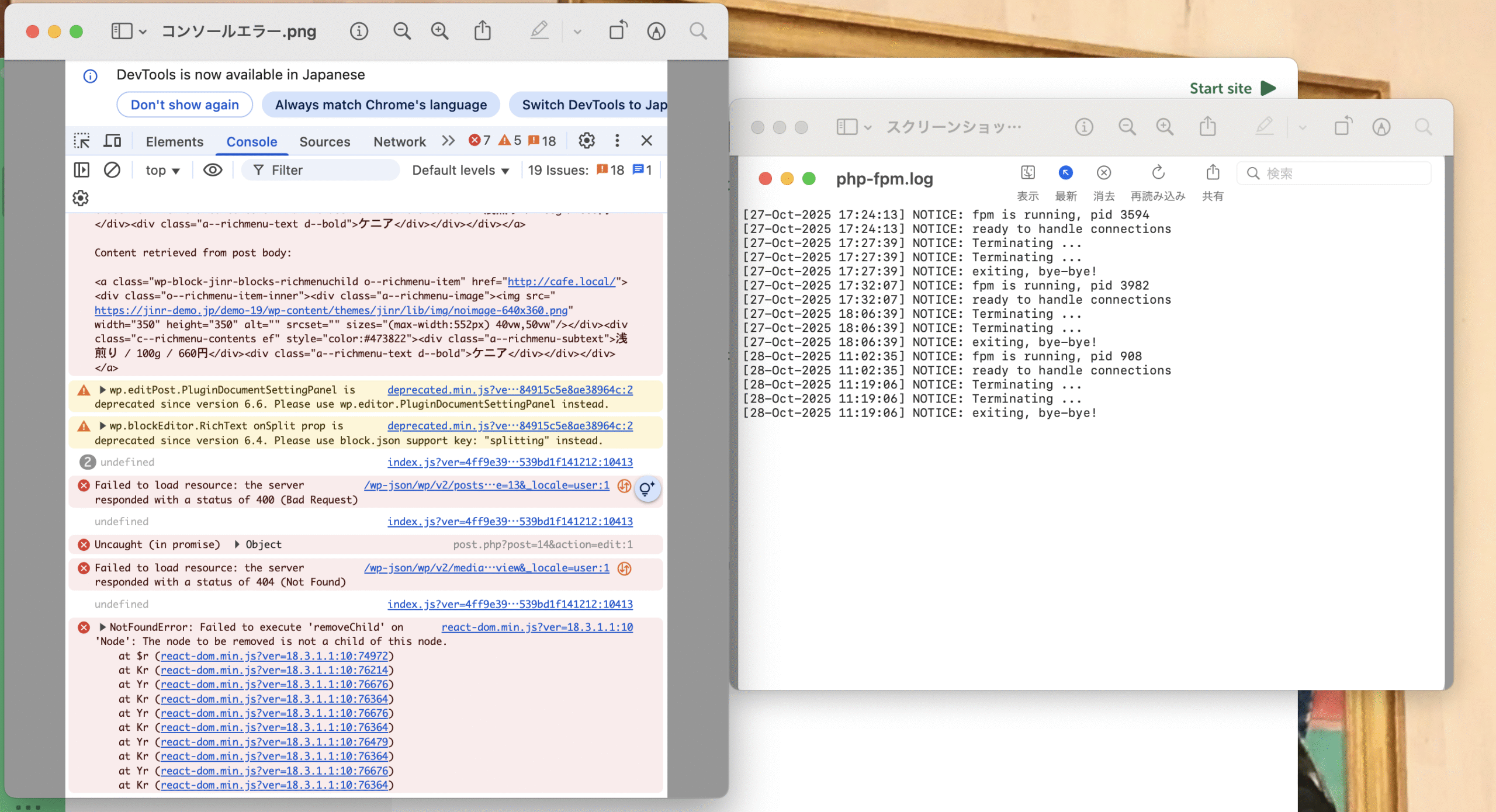1496x812 pixels.
Task: Click the rotate icon in Preview toolbar
Action: [x=618, y=31]
